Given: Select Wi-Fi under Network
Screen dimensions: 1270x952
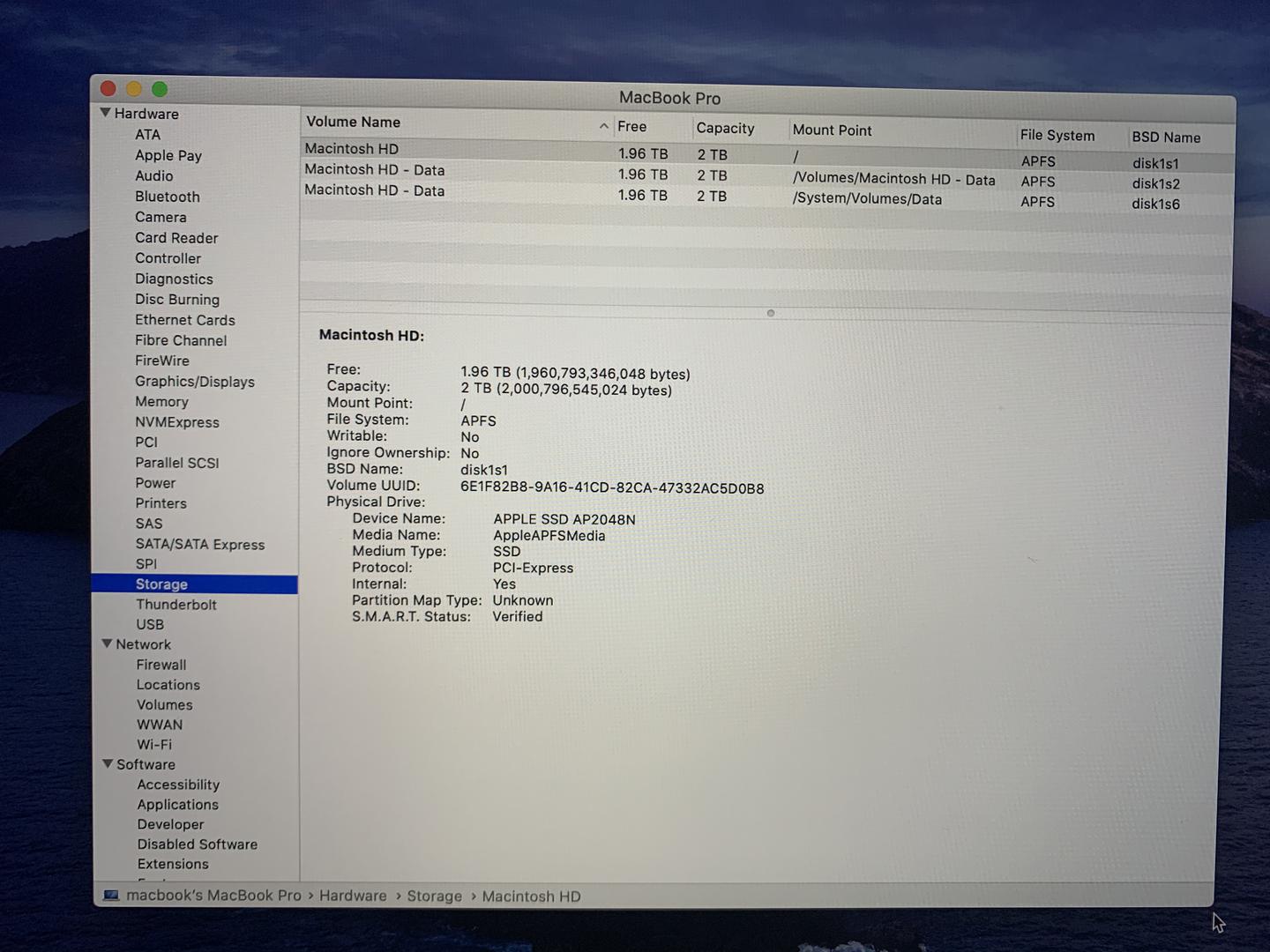Looking at the screenshot, I should tap(154, 744).
